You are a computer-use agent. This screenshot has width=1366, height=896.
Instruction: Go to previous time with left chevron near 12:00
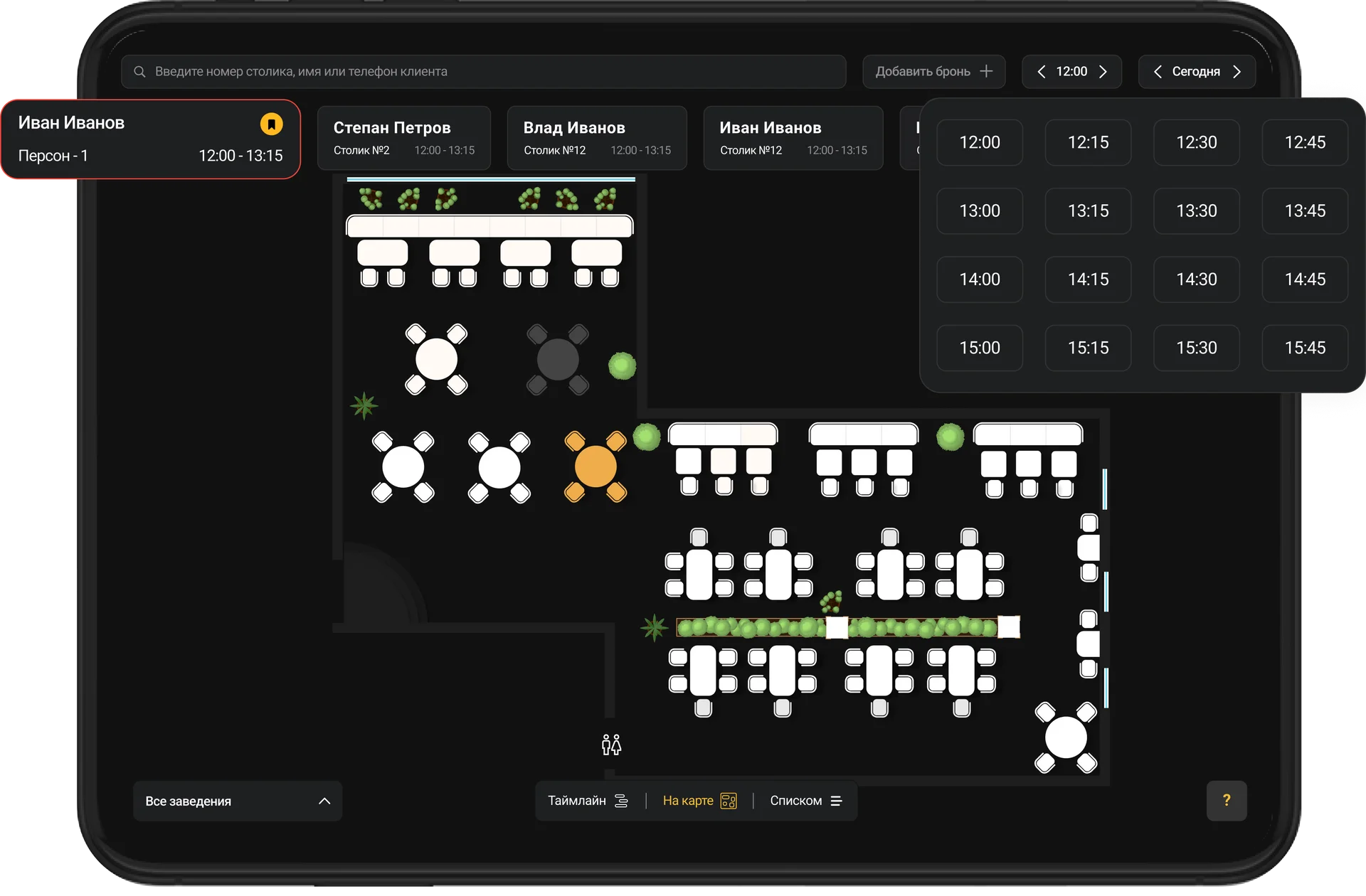pos(1041,72)
